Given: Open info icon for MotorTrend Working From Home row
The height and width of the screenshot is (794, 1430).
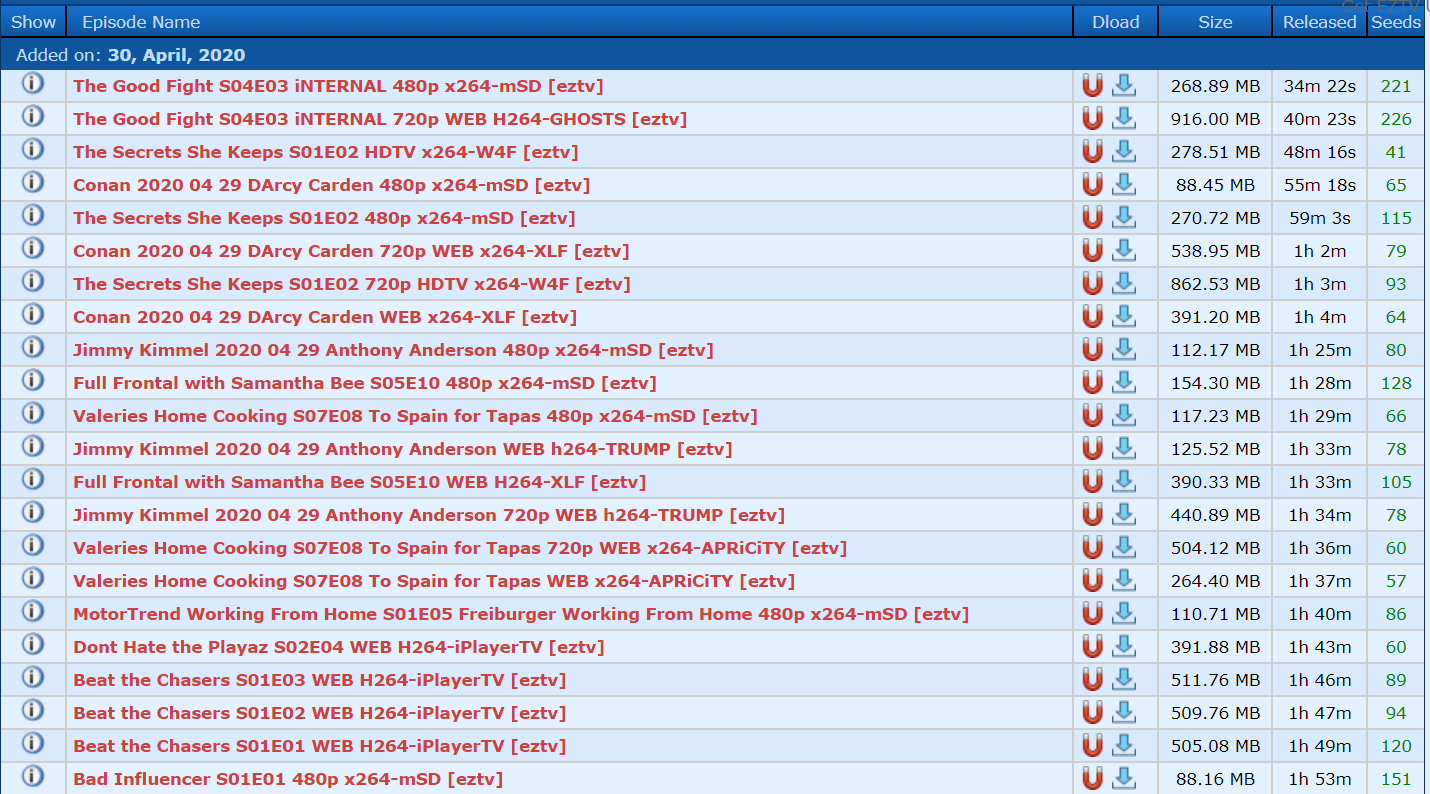Looking at the screenshot, I should 33,612.
